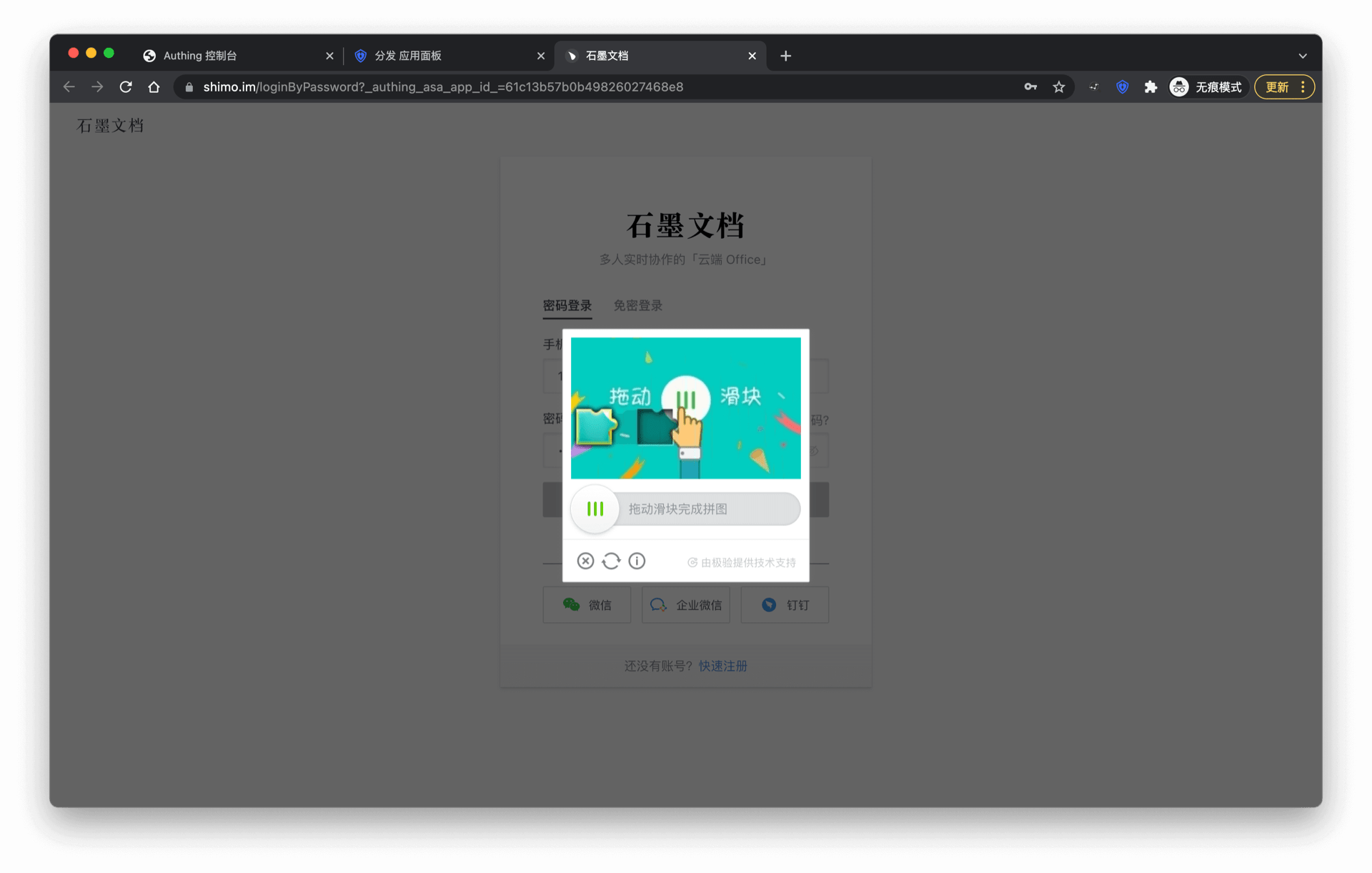Switch to 免密登录 tab
The width and height of the screenshot is (1372, 873).
637,306
